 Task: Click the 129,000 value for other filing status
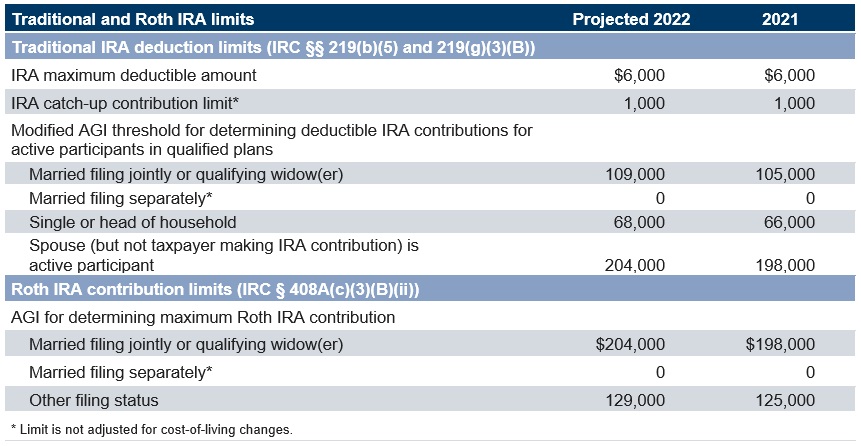[x=635, y=400]
